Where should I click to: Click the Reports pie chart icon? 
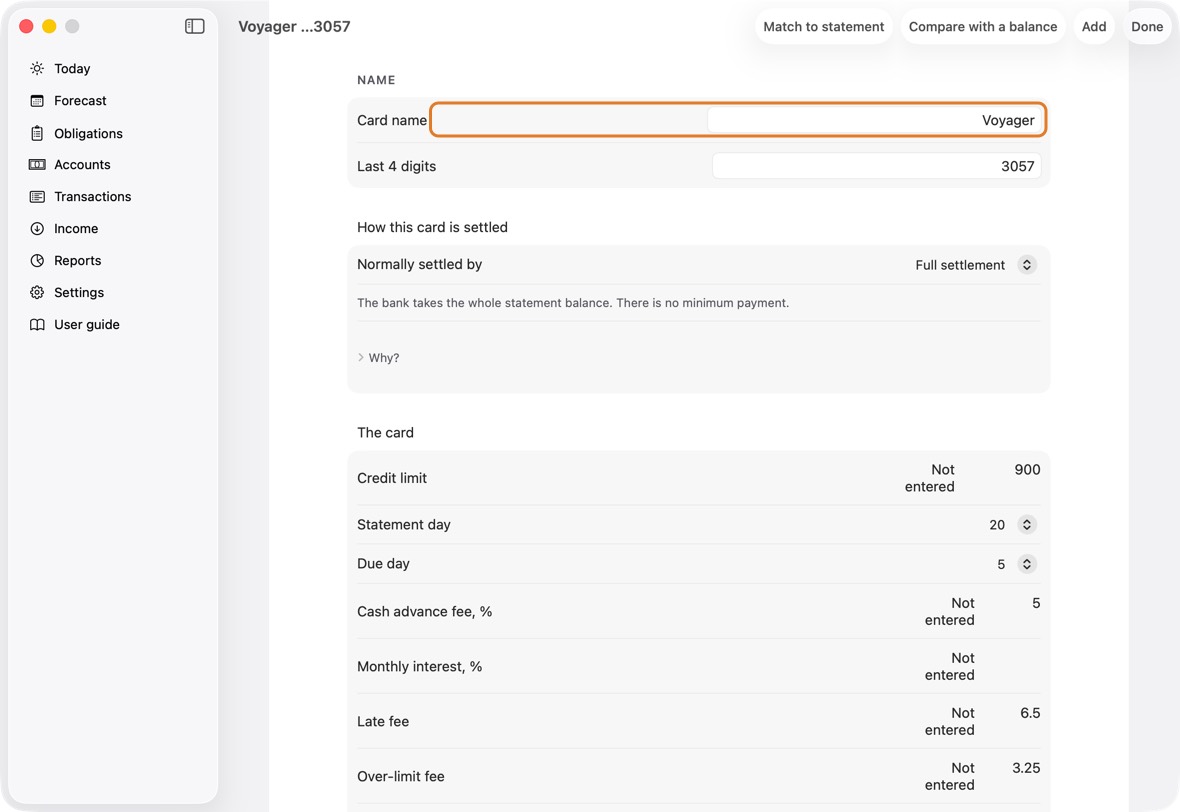[x=37, y=260]
